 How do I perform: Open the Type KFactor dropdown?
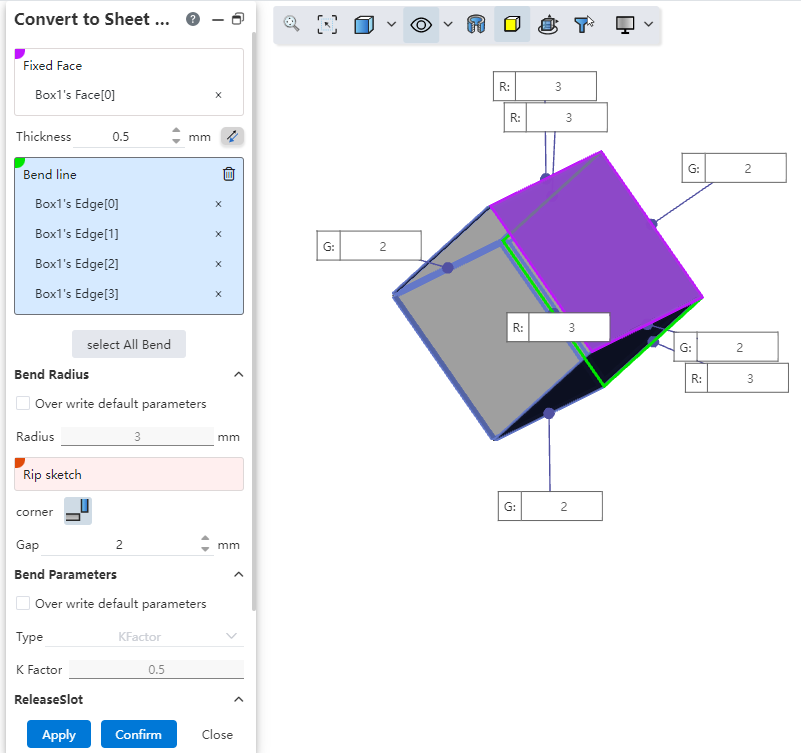[x=144, y=637]
